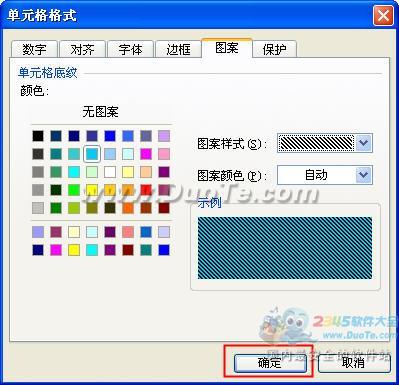Switch to the 数字 tab
The height and width of the screenshot is (385, 399).
35,49
